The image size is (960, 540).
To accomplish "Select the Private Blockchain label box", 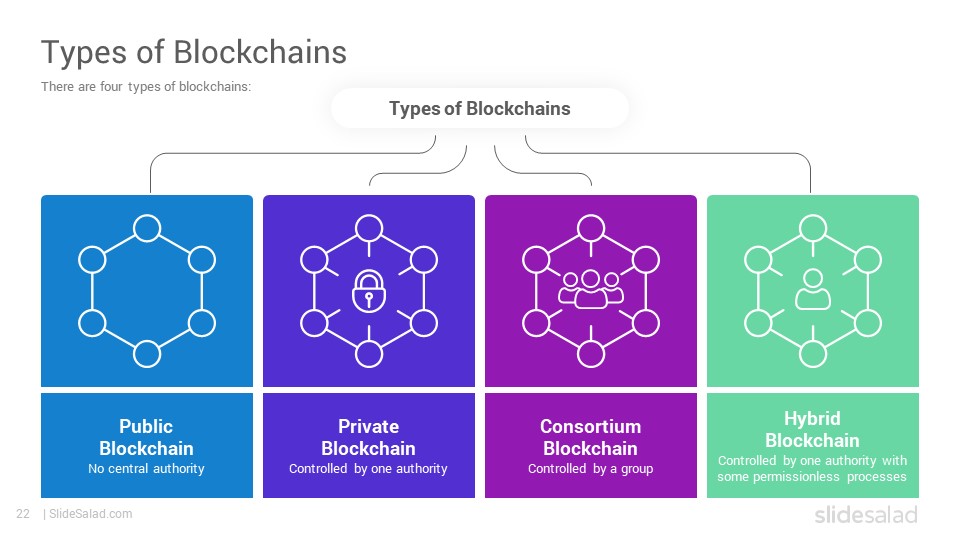I will pyautogui.click(x=369, y=445).
